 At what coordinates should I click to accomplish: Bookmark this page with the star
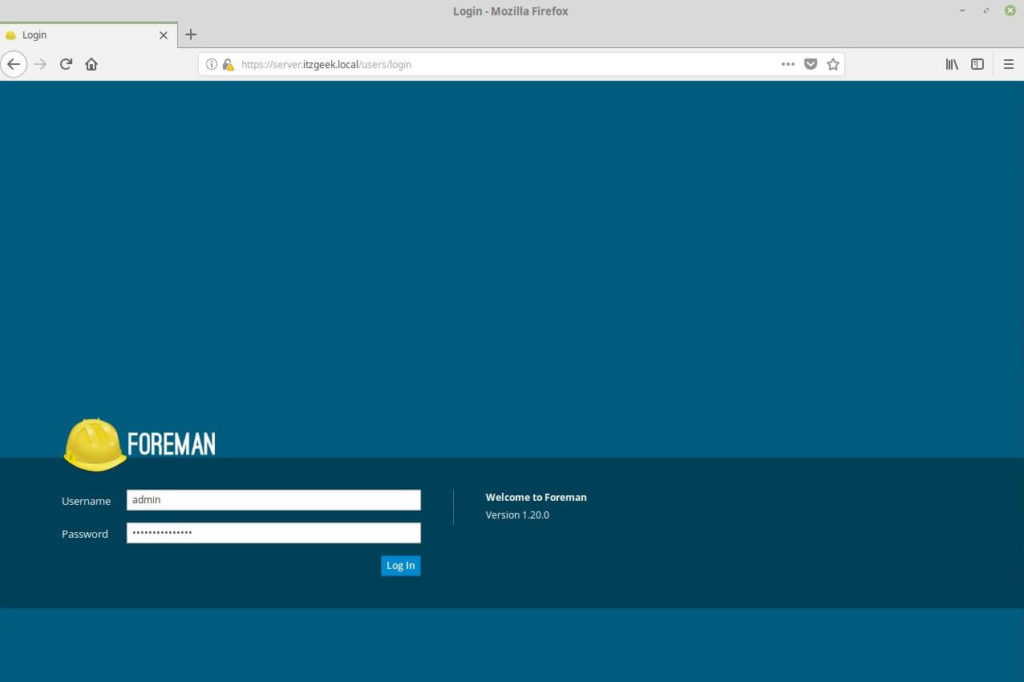click(833, 64)
